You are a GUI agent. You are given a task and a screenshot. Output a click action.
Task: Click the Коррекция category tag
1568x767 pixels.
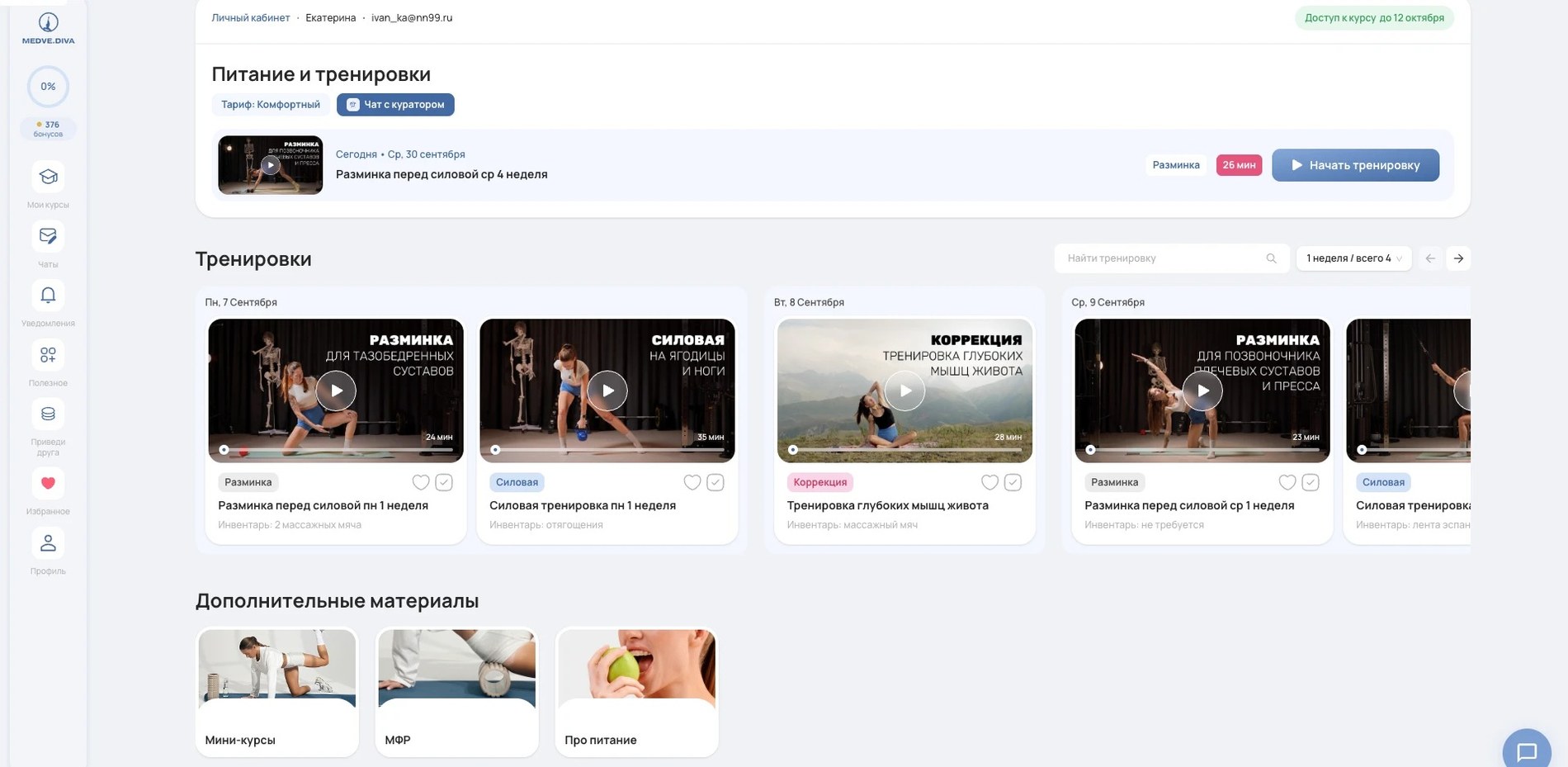[819, 482]
